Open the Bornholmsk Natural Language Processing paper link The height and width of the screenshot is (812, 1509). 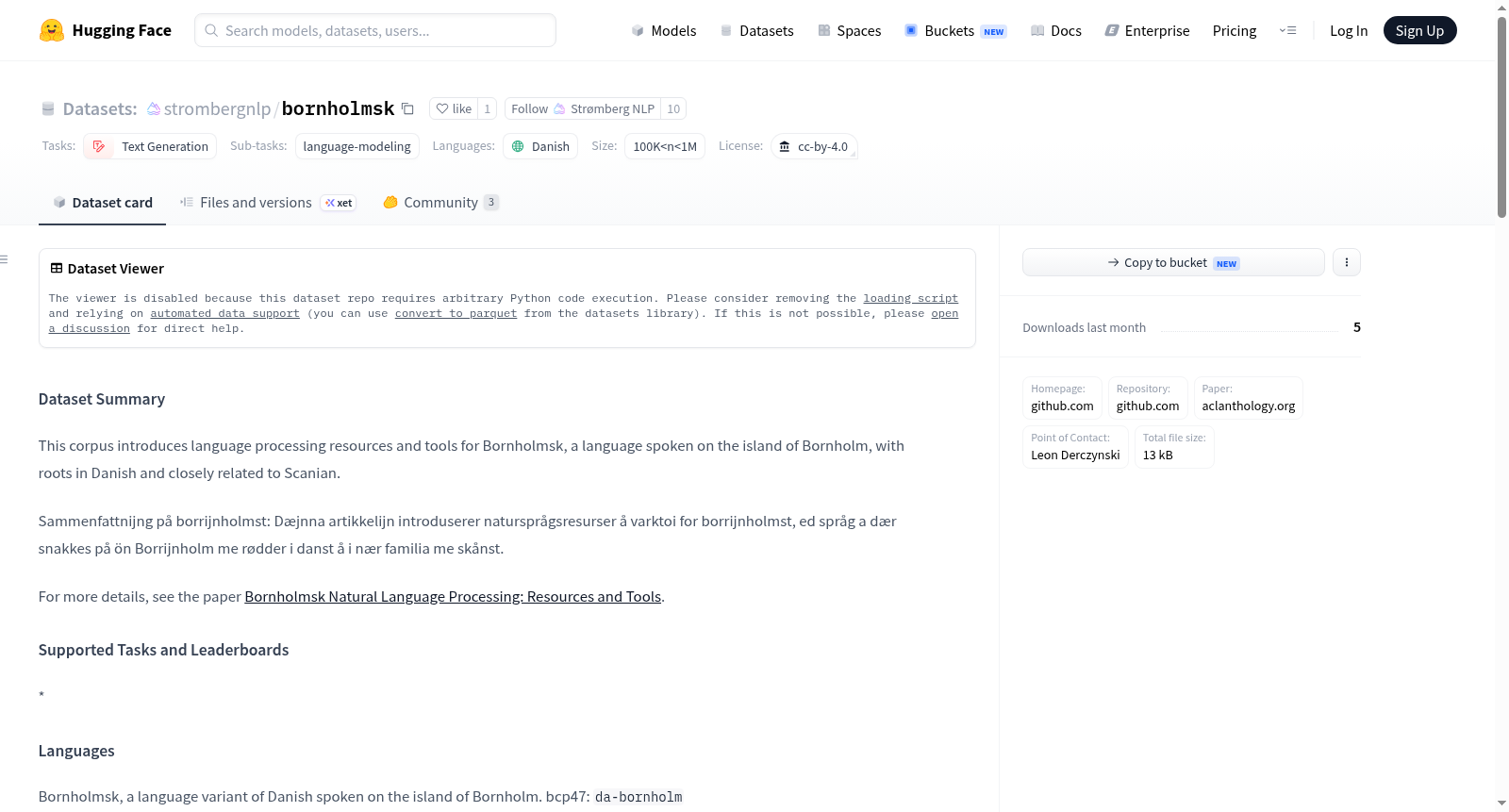point(453,596)
